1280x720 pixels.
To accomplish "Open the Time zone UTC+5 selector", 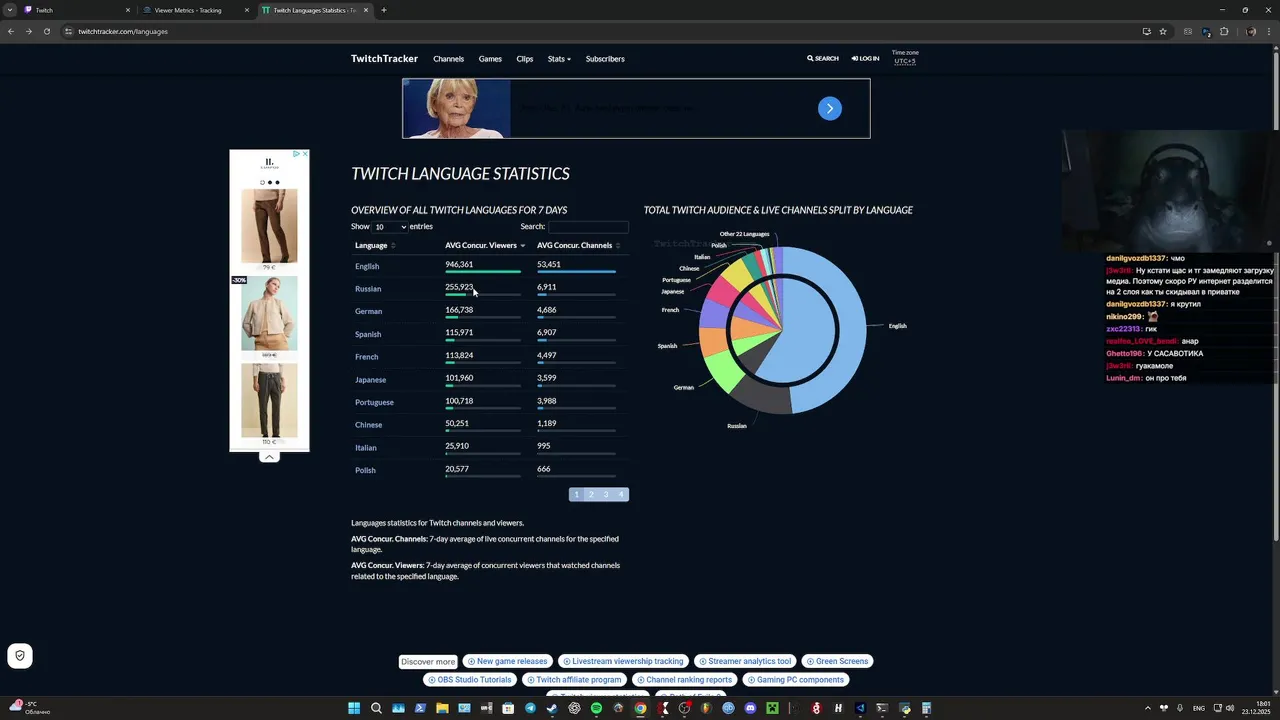I will pyautogui.click(x=905, y=60).
